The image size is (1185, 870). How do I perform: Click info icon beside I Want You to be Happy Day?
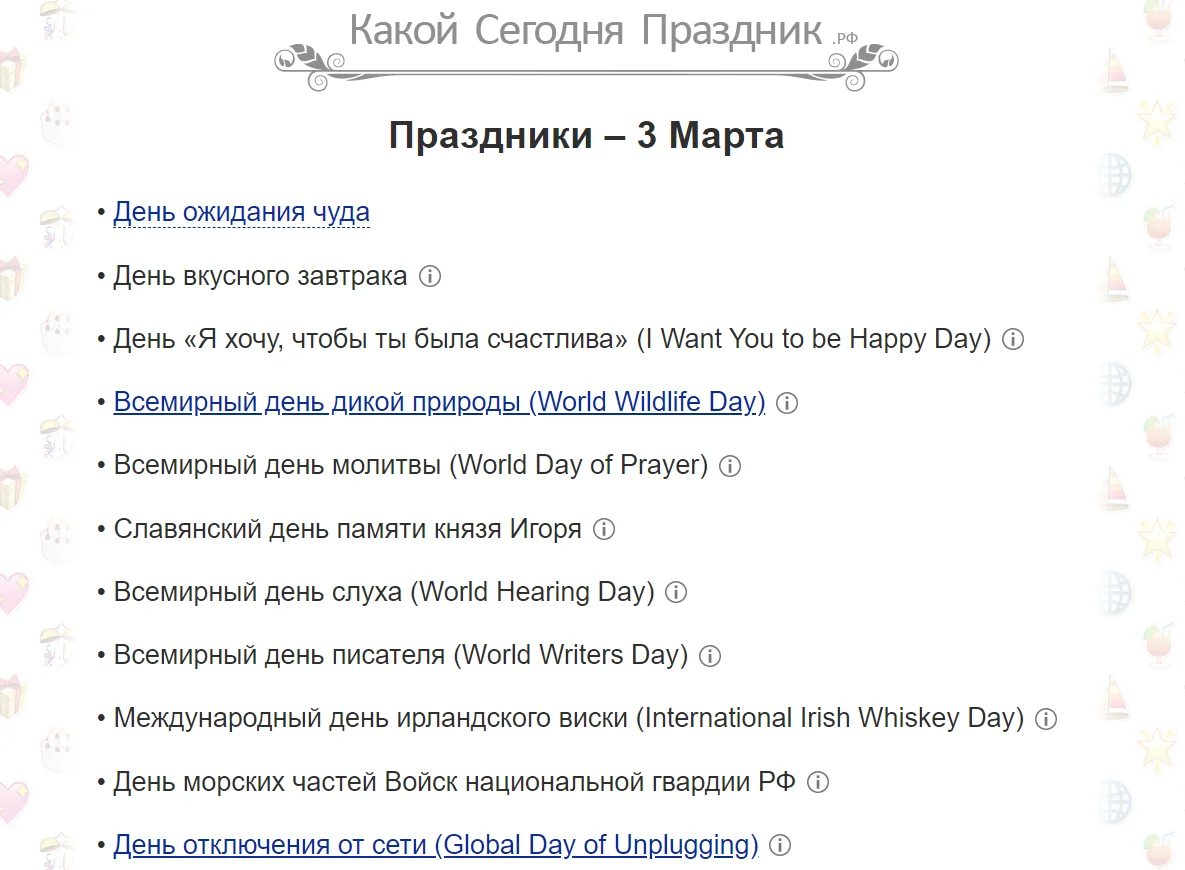pyautogui.click(x=1012, y=339)
